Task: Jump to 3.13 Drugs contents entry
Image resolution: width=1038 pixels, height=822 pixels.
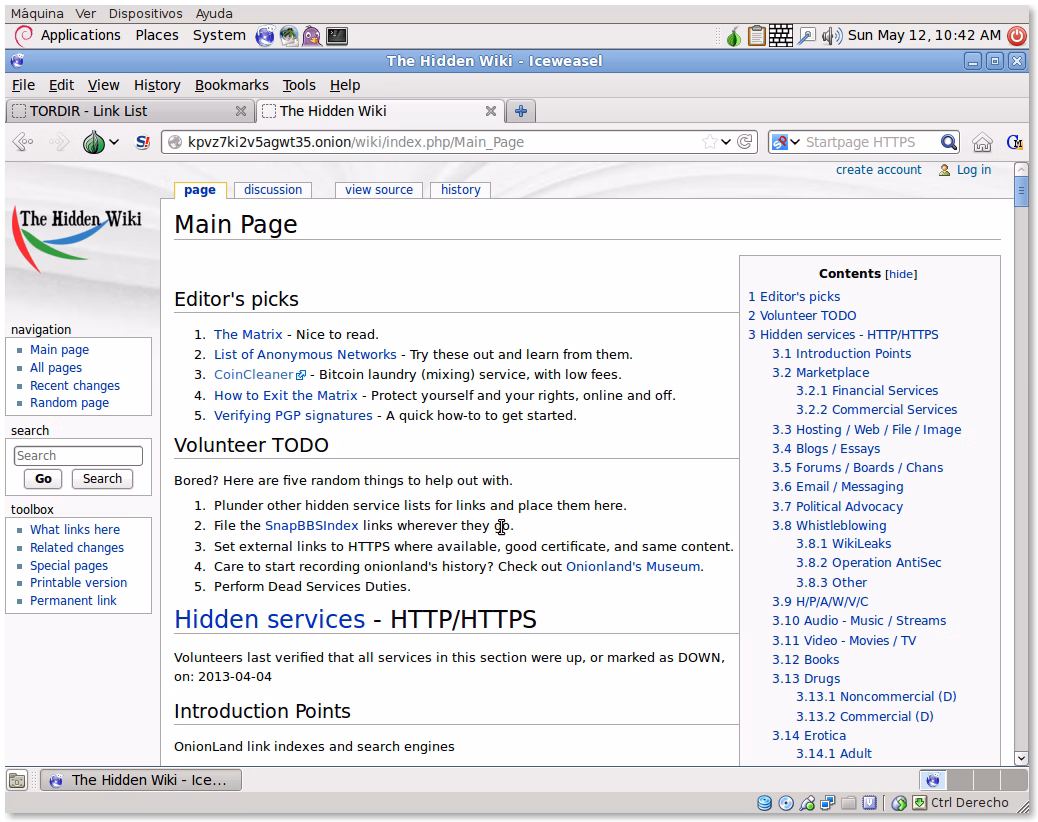Action: [806, 679]
